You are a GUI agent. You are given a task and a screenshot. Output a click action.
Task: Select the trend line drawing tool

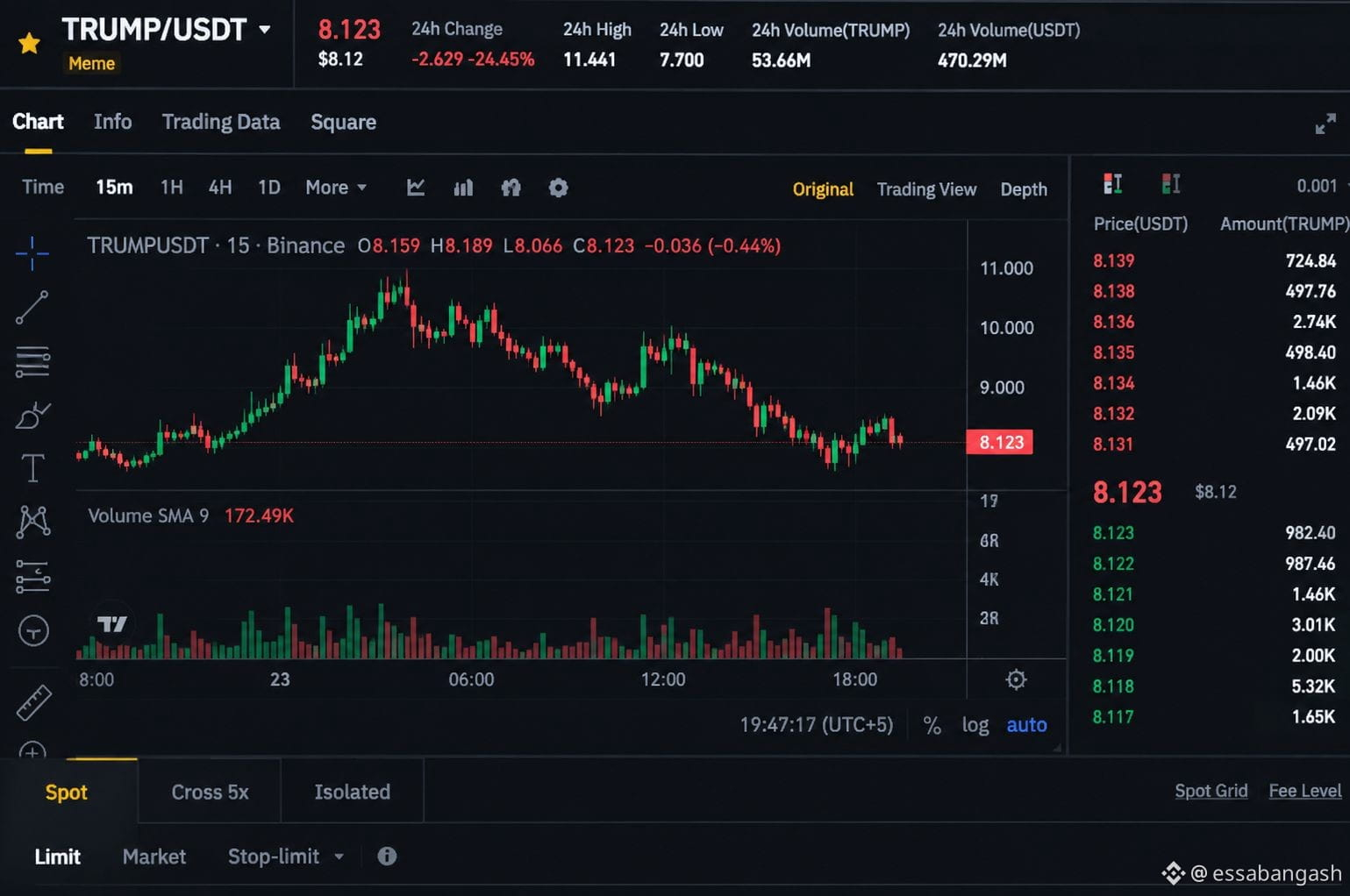click(32, 308)
